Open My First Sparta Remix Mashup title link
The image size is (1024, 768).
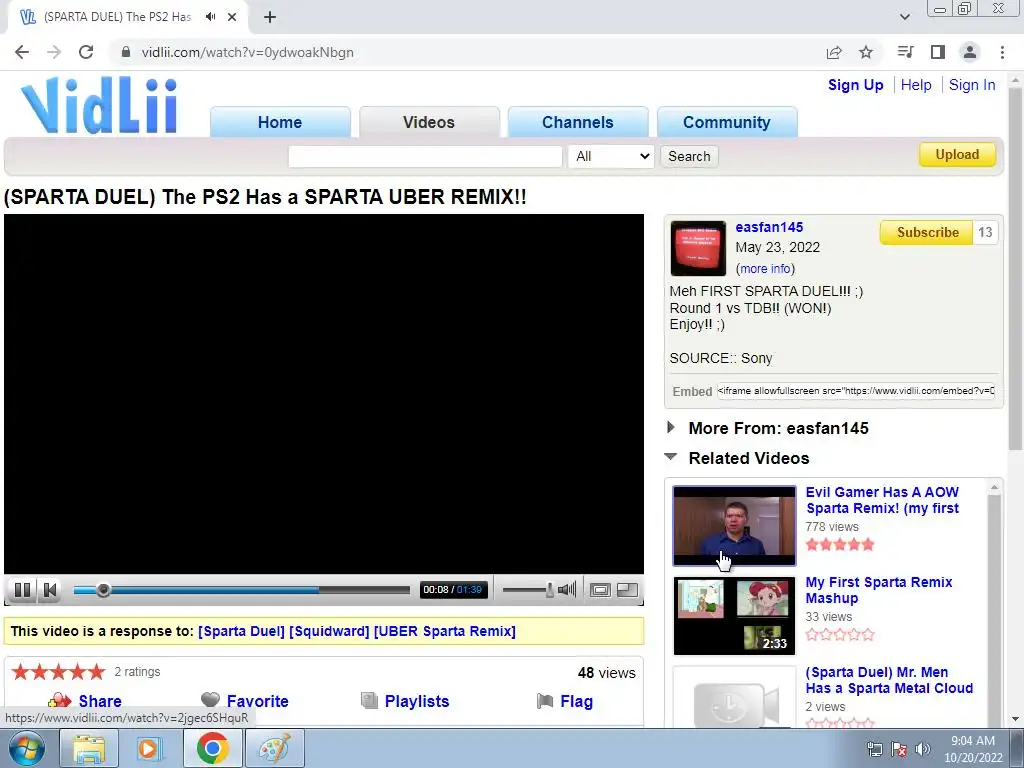(879, 590)
